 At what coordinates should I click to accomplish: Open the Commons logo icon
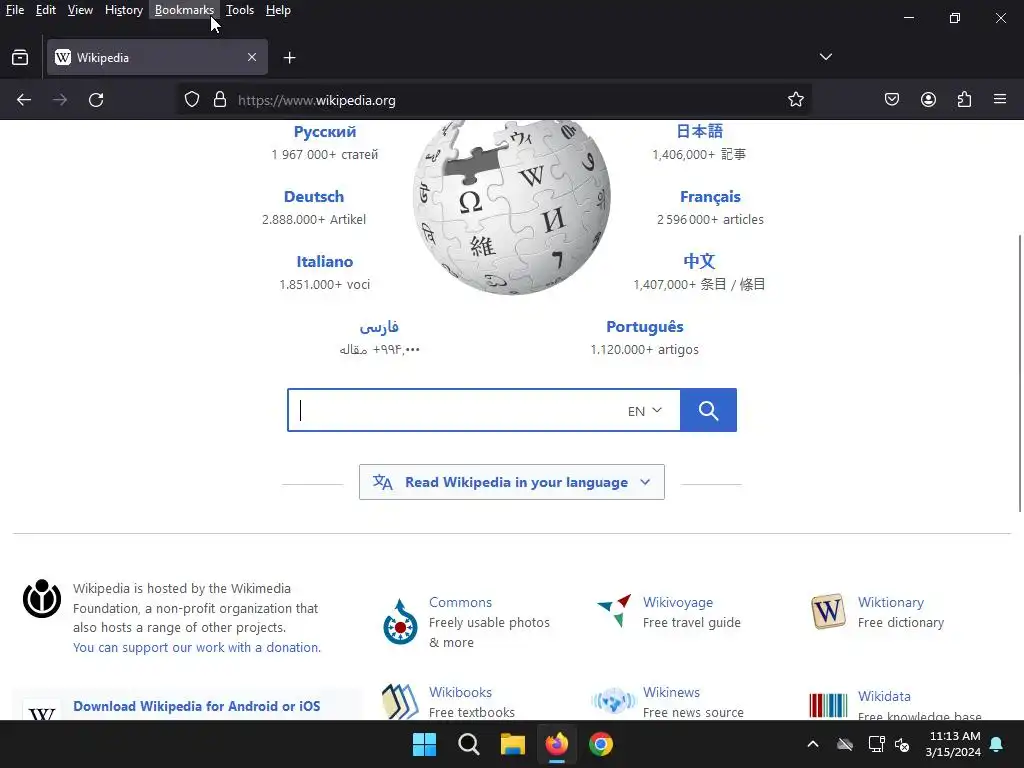(x=400, y=622)
